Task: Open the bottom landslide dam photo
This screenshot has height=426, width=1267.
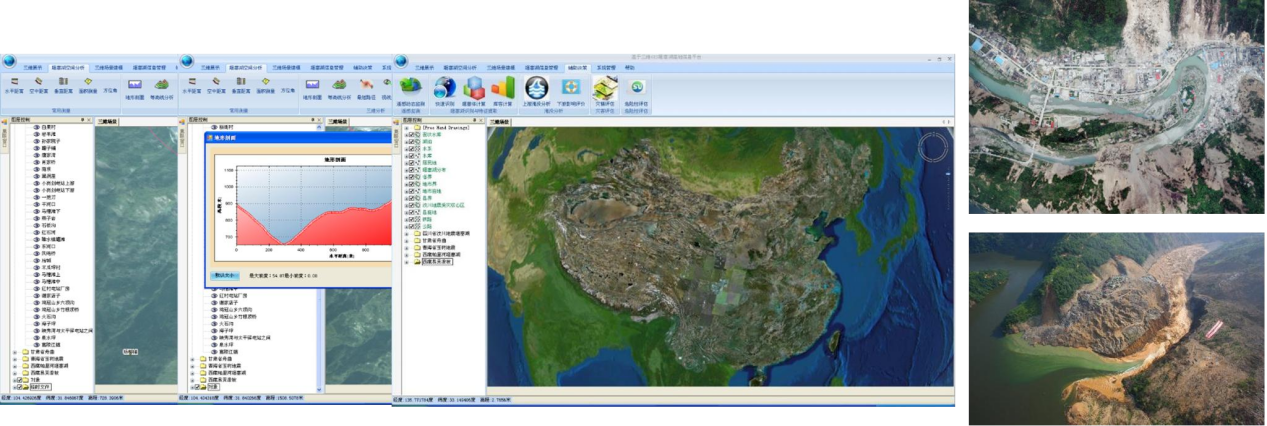Action: click(1116, 329)
